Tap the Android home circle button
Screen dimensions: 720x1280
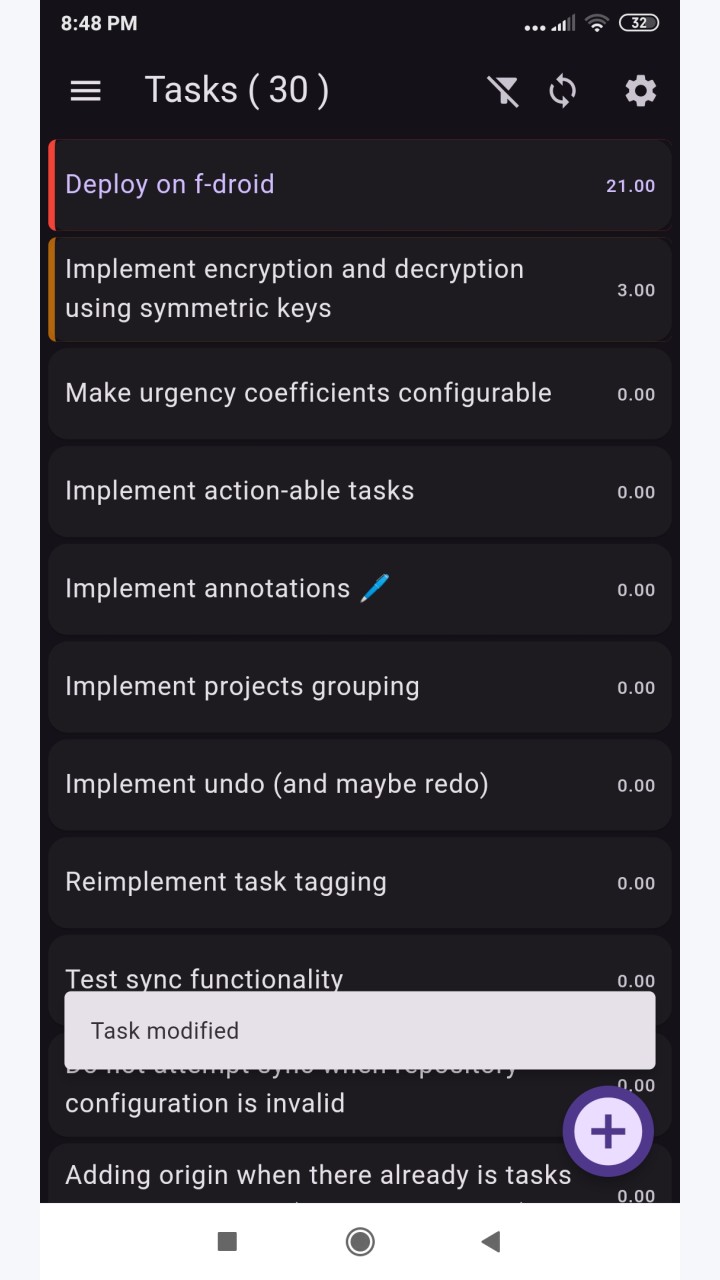[x=360, y=1241]
